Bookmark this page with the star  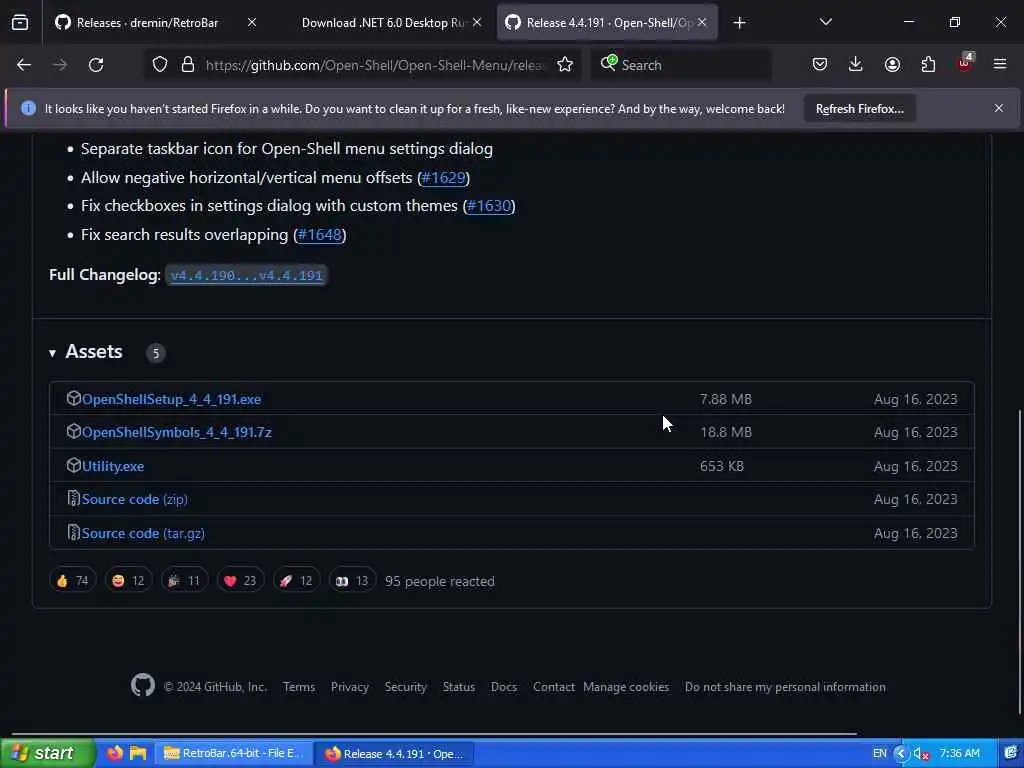pyautogui.click(x=565, y=65)
